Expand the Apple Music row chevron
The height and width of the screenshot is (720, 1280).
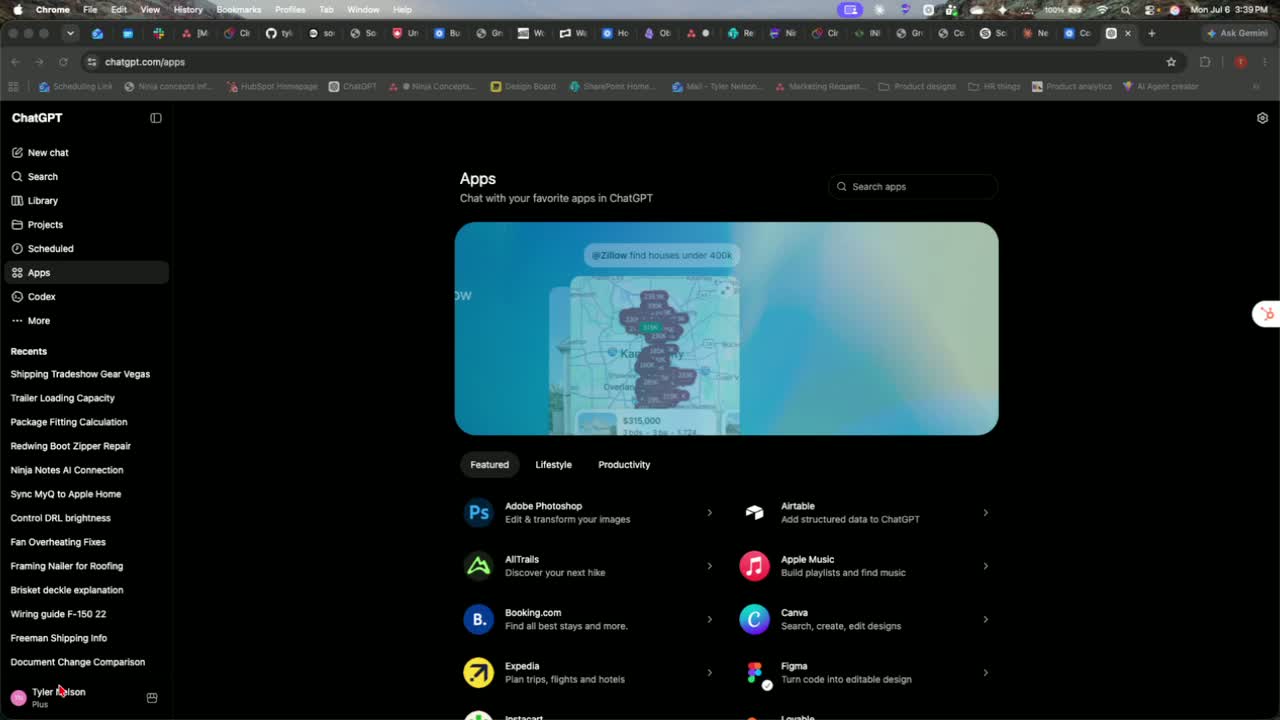click(985, 566)
